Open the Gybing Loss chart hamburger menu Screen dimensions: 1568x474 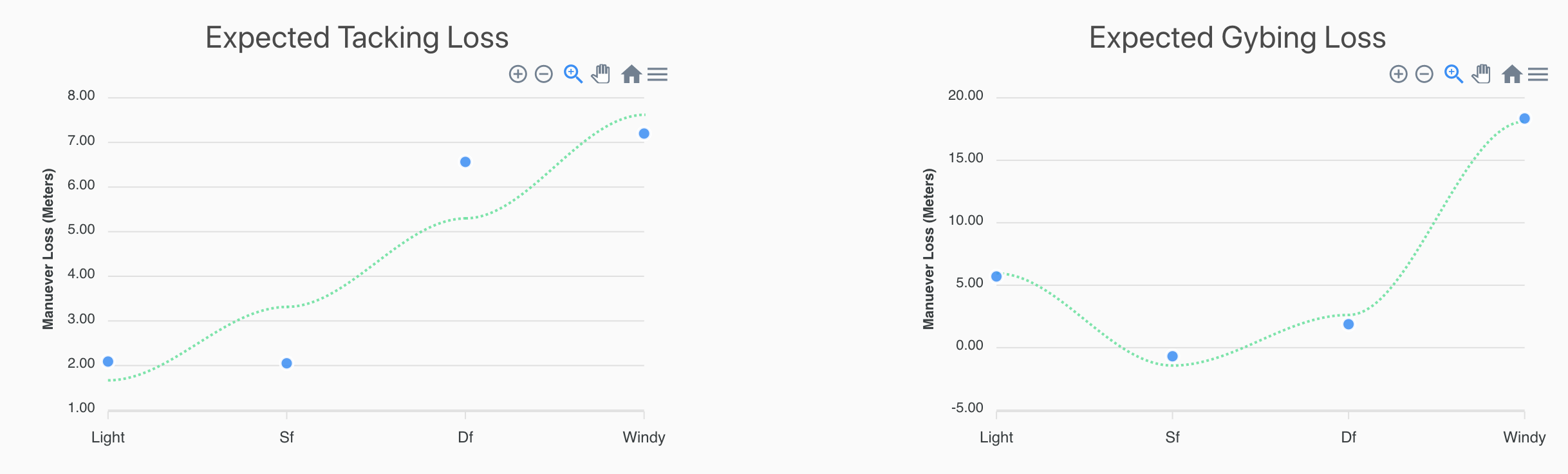1538,74
